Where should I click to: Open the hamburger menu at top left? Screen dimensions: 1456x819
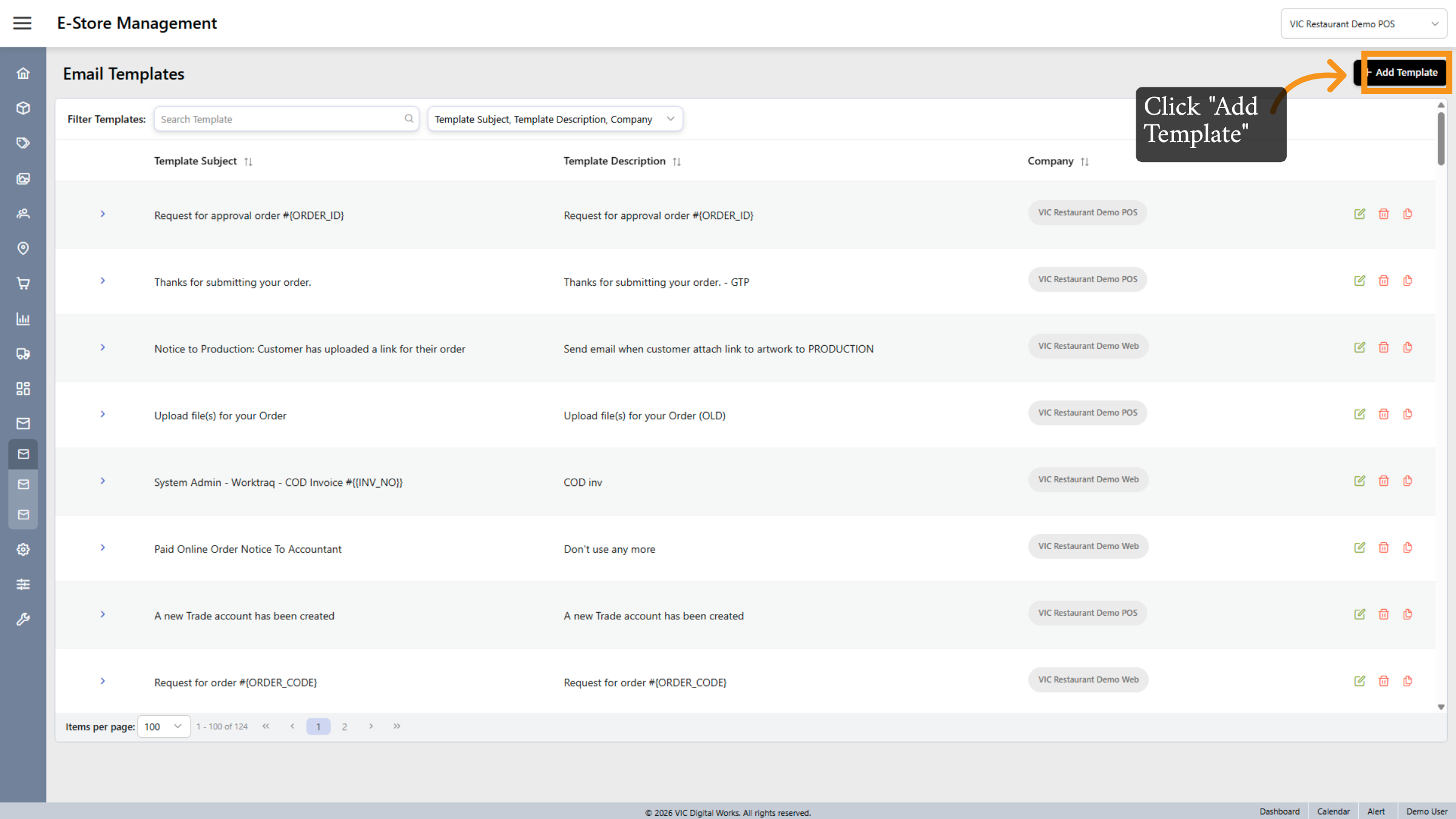pyautogui.click(x=22, y=22)
